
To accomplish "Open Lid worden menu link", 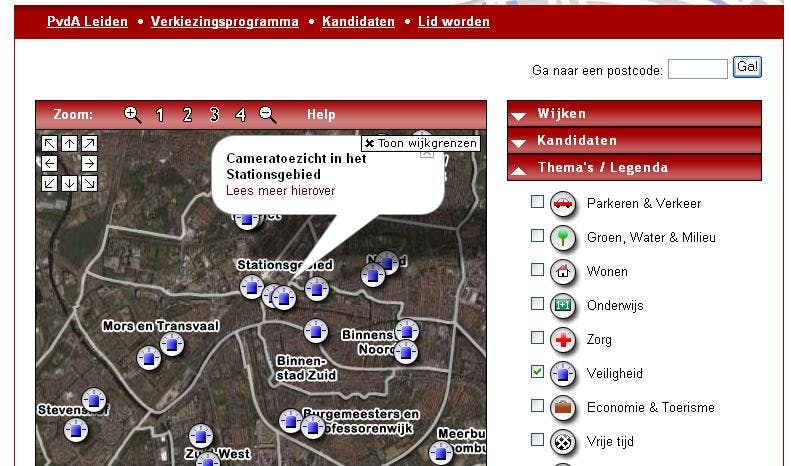I will [454, 22].
